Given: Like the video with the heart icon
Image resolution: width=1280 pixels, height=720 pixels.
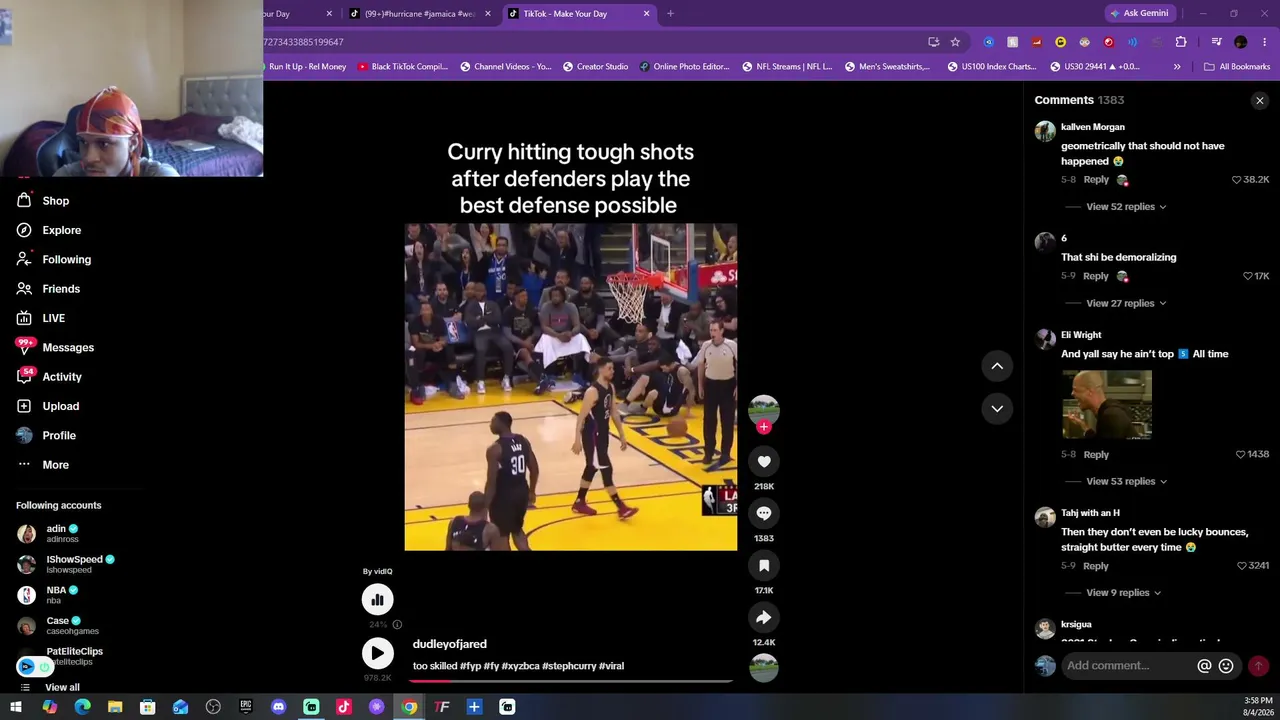Looking at the screenshot, I should (764, 461).
